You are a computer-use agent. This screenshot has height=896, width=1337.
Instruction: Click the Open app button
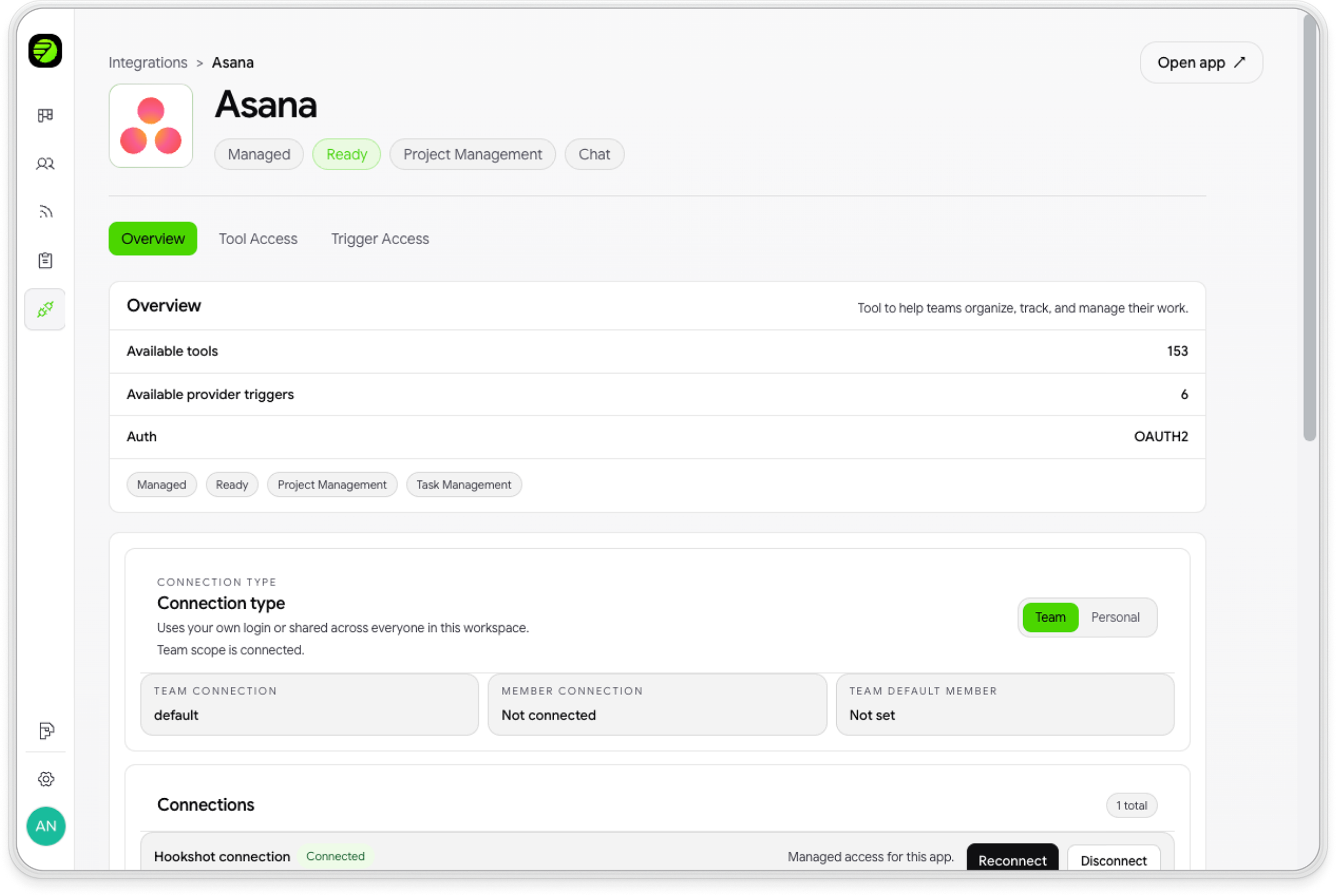[x=1201, y=62]
